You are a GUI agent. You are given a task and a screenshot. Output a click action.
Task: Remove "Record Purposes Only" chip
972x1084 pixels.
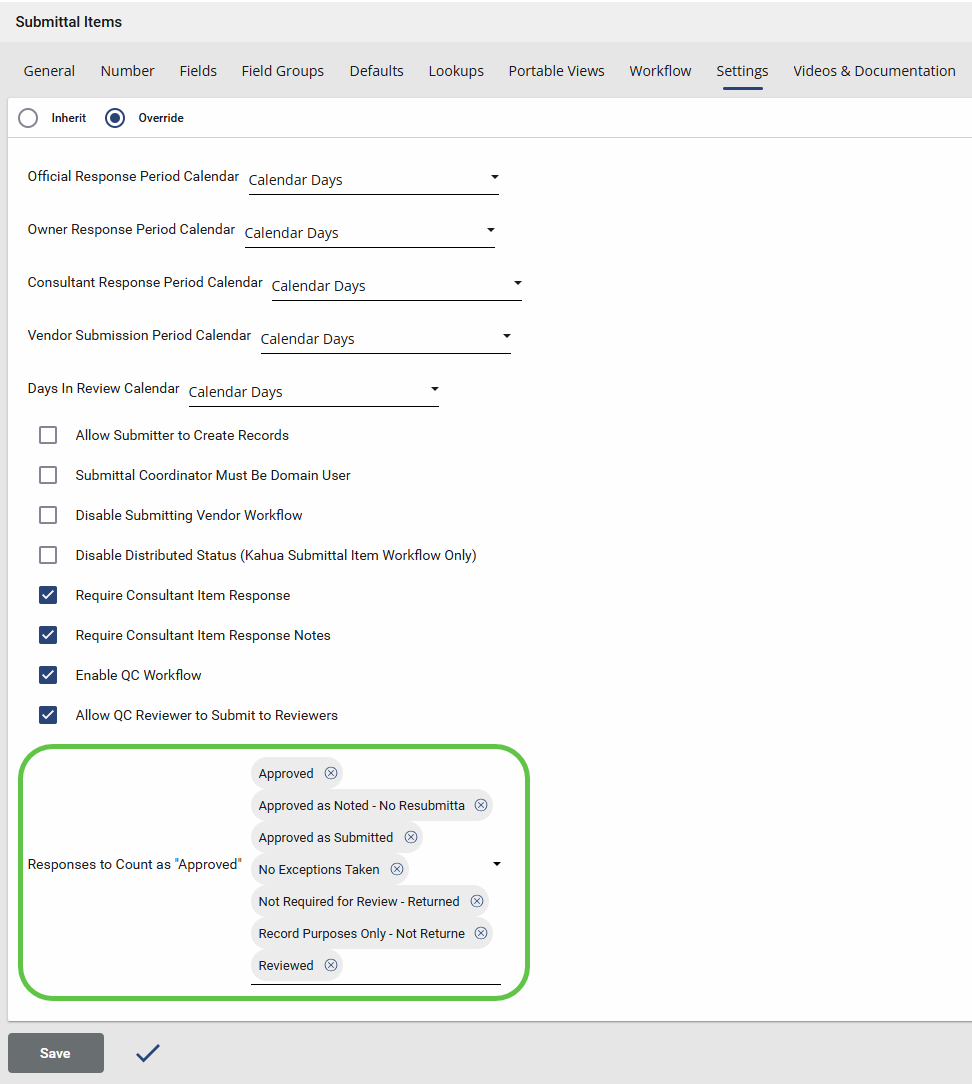(481, 933)
